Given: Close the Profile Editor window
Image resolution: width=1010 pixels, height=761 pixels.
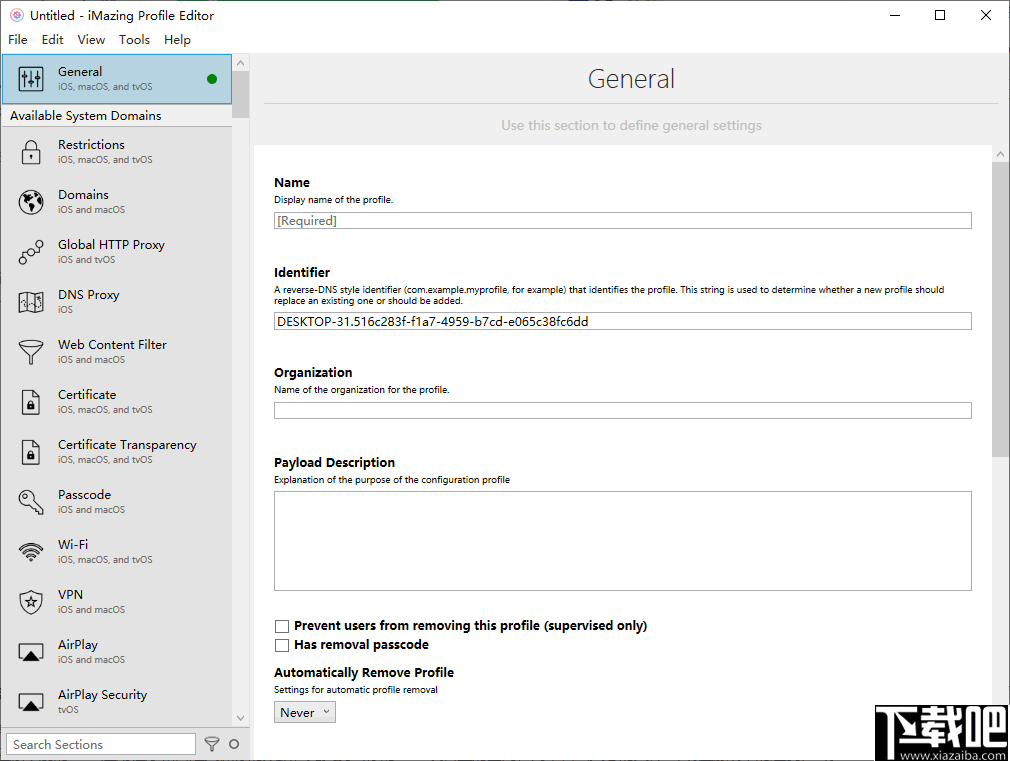Looking at the screenshot, I should (986, 15).
